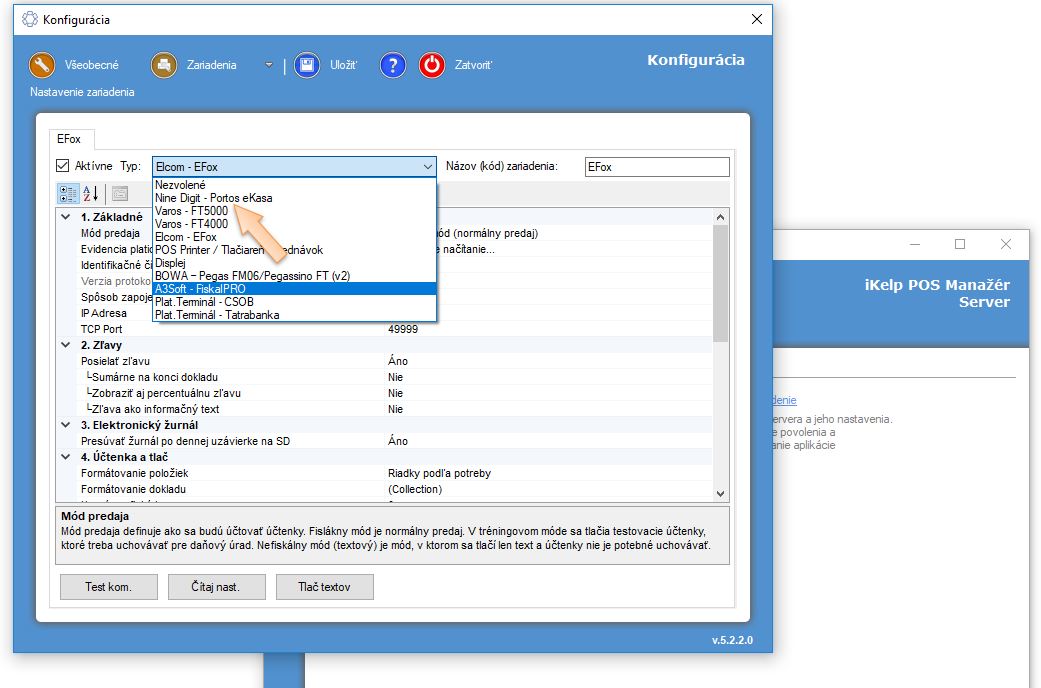The width and height of the screenshot is (1041, 688).
Task: Click the Názov (kód) zariadenia text field
Action: click(x=657, y=167)
